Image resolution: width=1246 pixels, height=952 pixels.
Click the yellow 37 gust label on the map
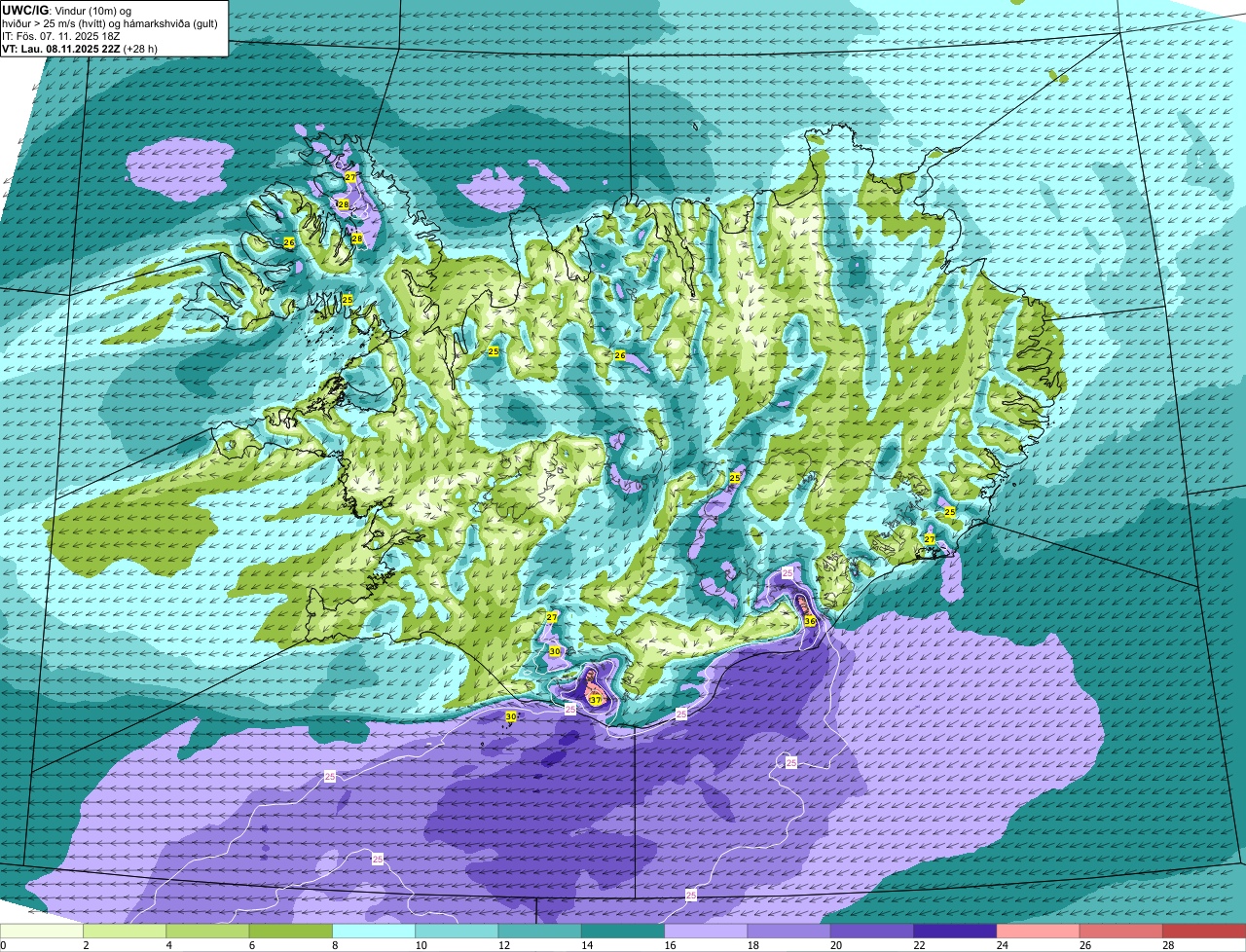coord(595,700)
